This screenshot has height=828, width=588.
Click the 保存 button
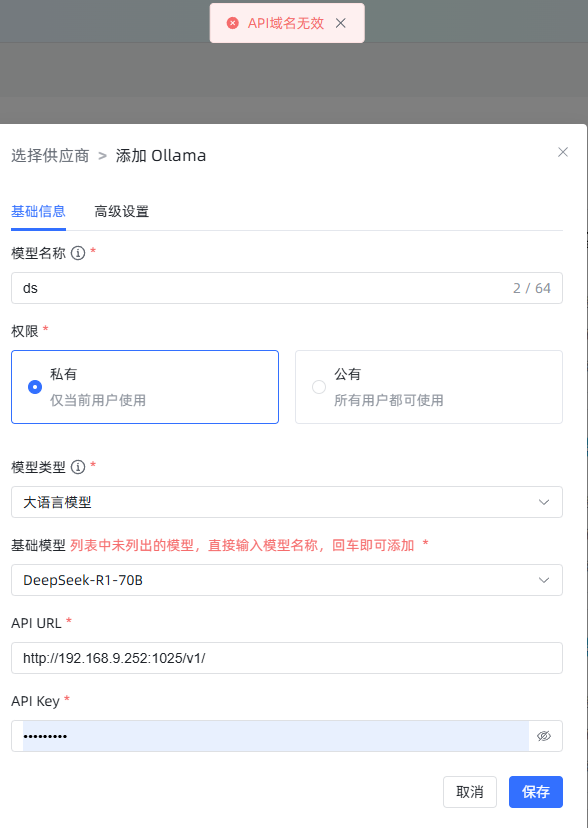coord(536,792)
